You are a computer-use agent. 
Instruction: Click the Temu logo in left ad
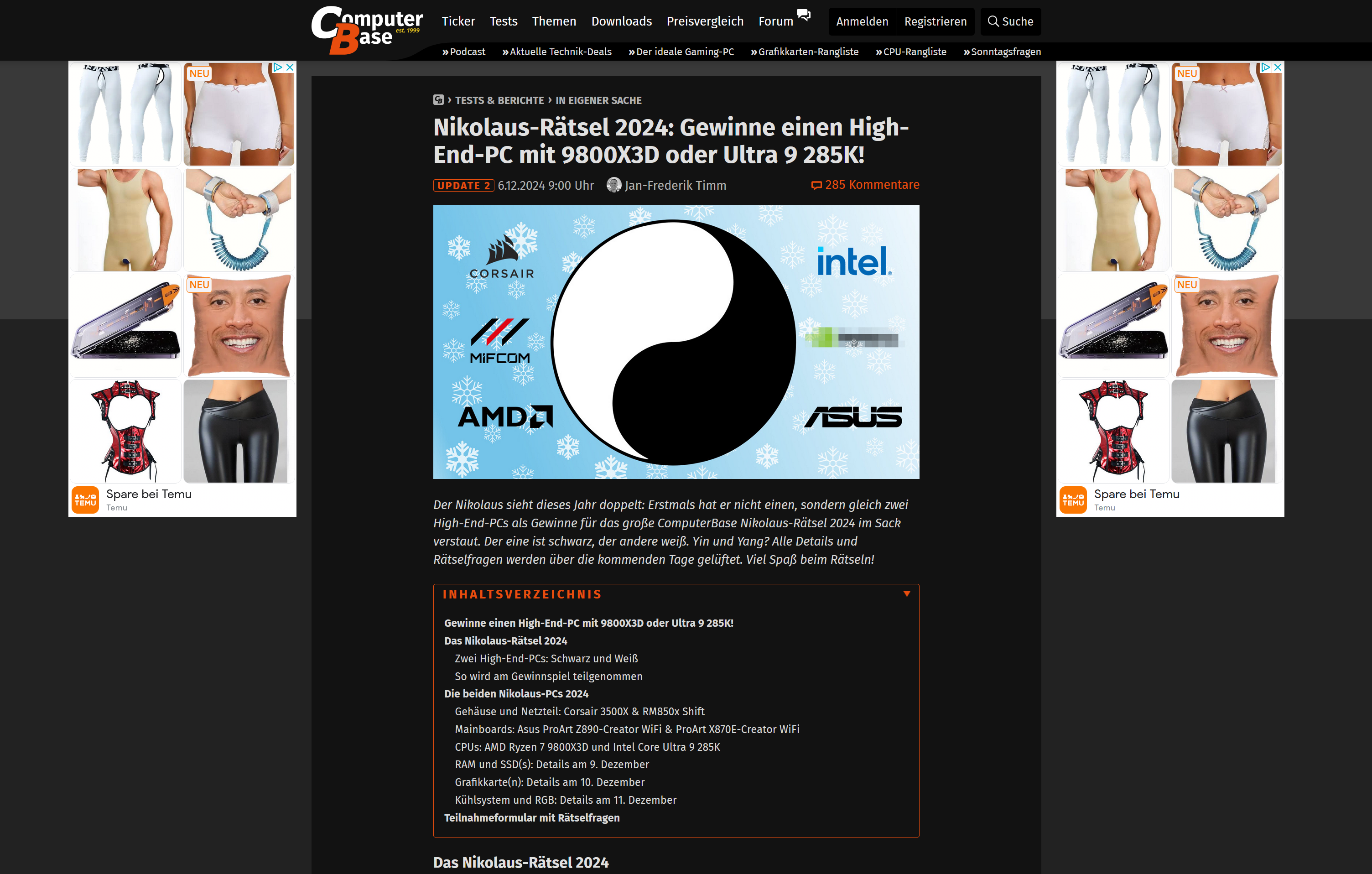(x=85, y=499)
